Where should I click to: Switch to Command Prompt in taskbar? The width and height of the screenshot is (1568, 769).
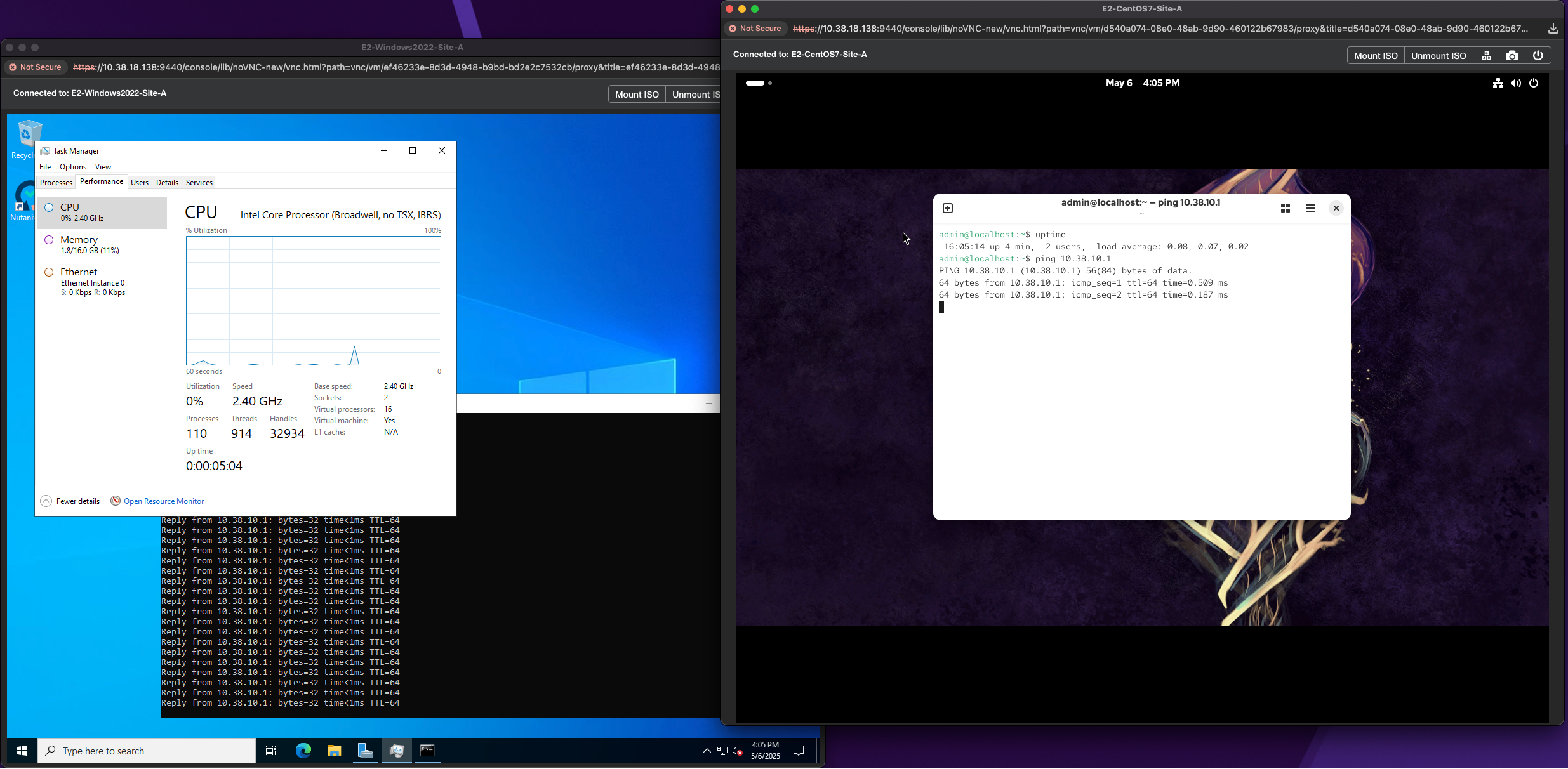(x=428, y=751)
